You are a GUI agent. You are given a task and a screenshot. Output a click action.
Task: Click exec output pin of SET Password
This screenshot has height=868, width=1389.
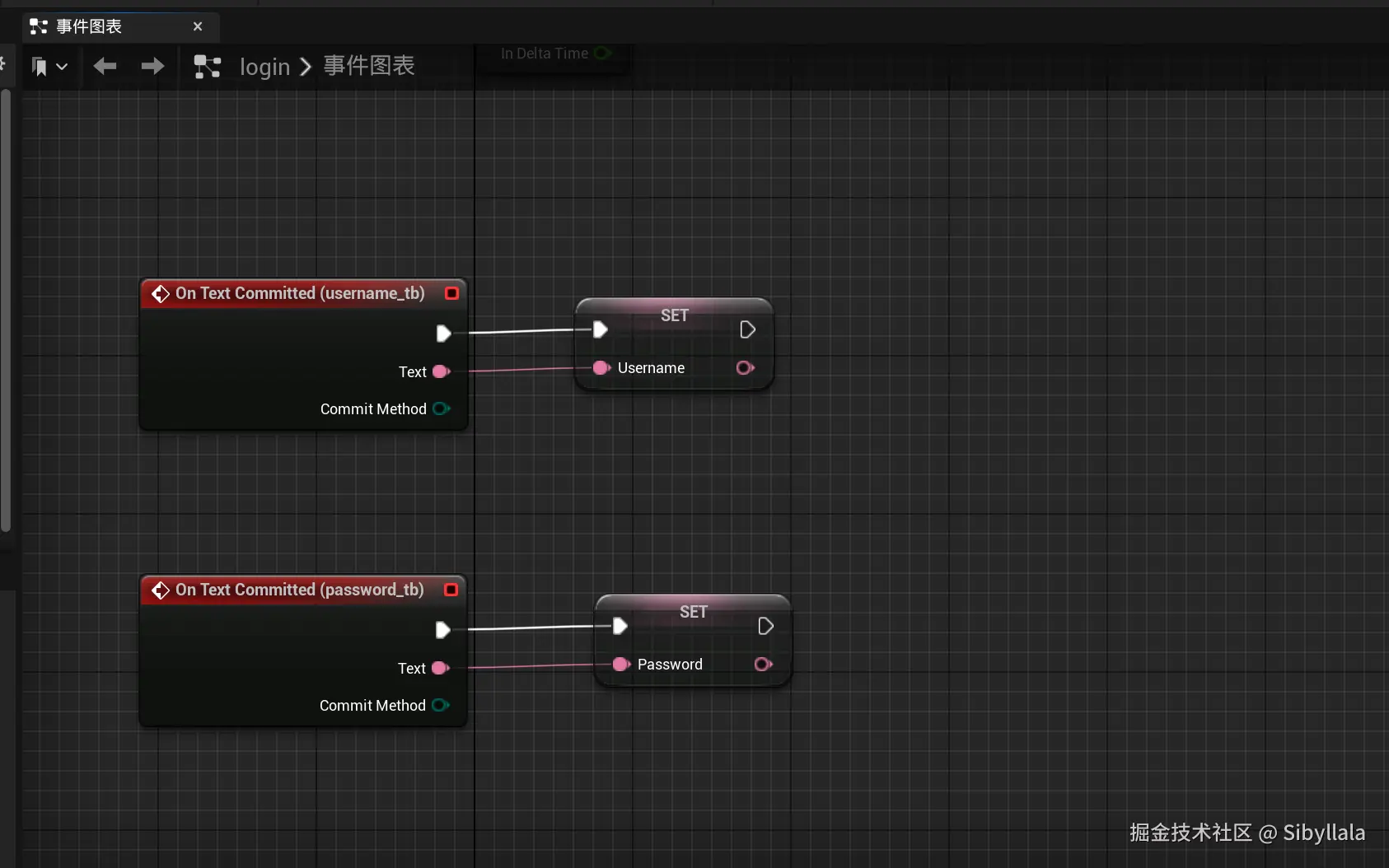click(765, 626)
